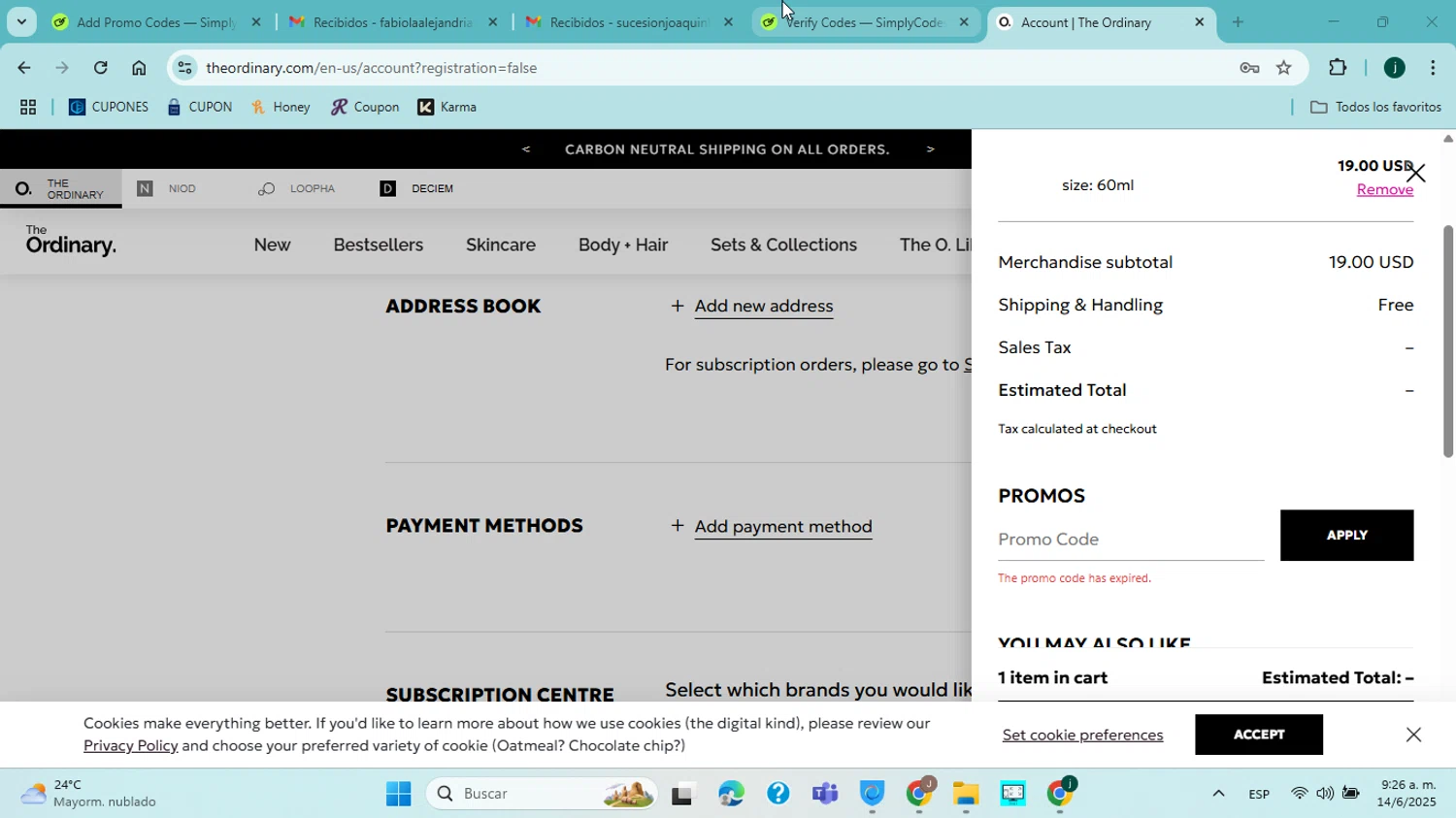Open the CUPON bookmark folder

coord(200,108)
